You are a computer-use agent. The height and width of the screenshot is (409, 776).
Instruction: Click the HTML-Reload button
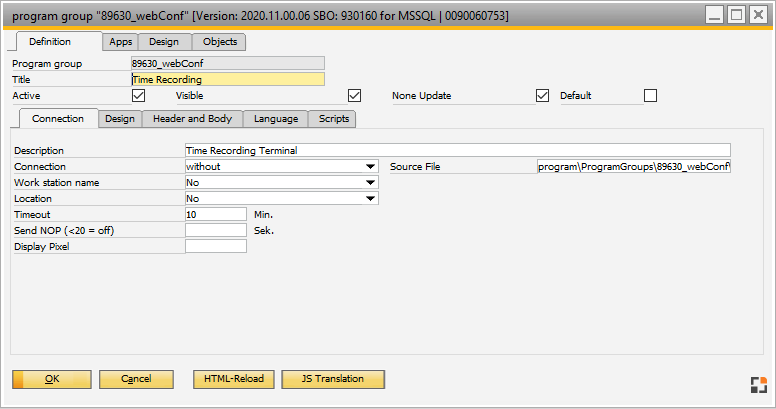click(x=233, y=379)
